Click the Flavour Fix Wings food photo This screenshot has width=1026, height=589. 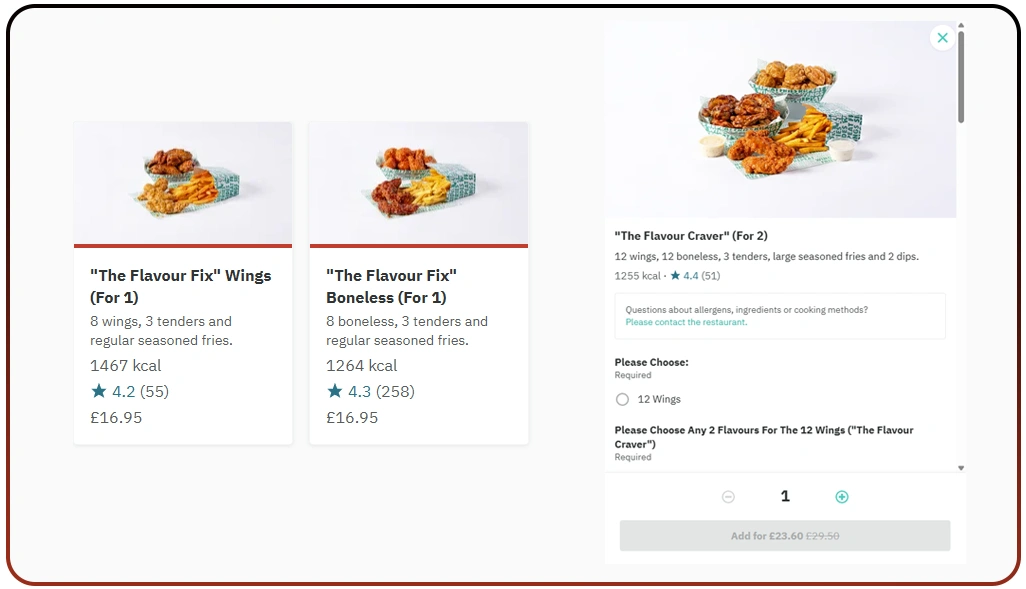(x=182, y=182)
